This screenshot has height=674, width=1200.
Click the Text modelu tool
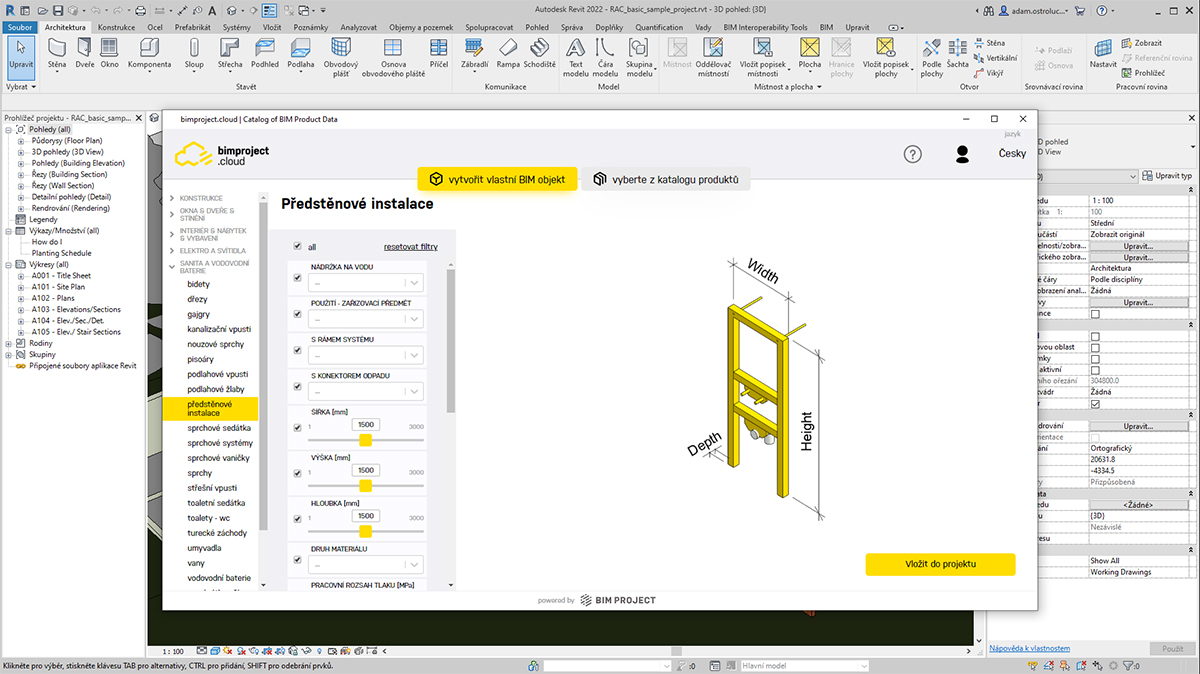tap(575, 57)
